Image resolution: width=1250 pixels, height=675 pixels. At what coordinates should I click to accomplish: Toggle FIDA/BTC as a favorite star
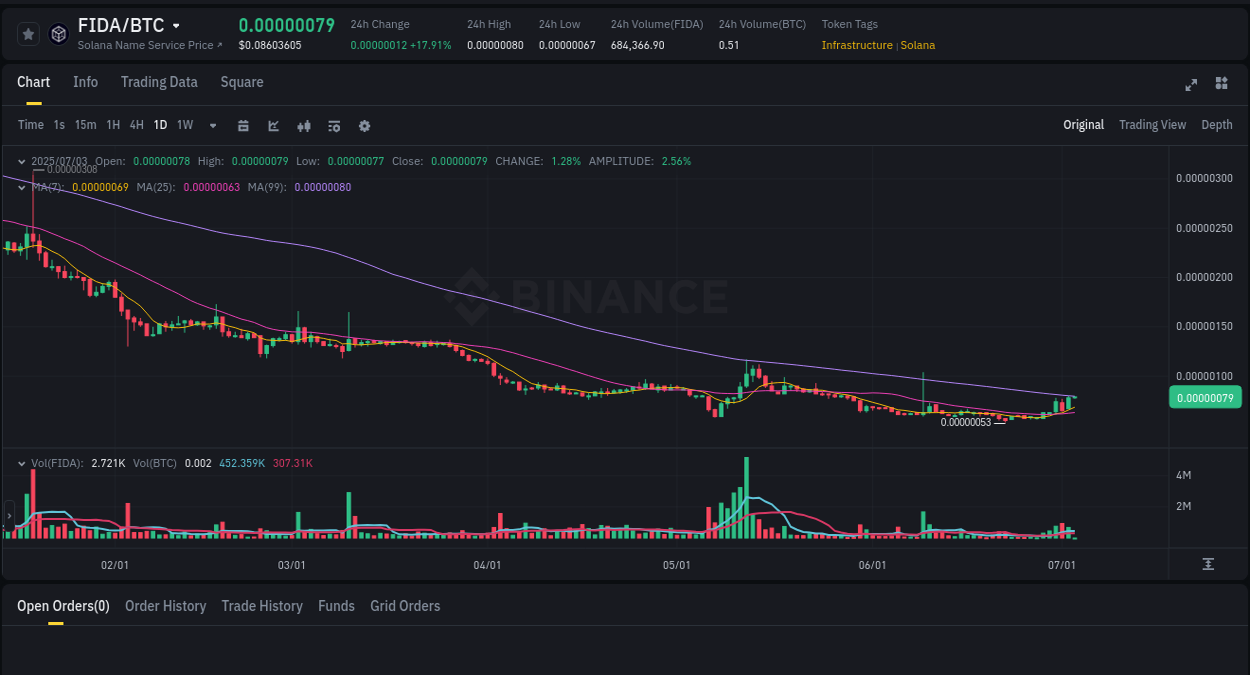(28, 33)
